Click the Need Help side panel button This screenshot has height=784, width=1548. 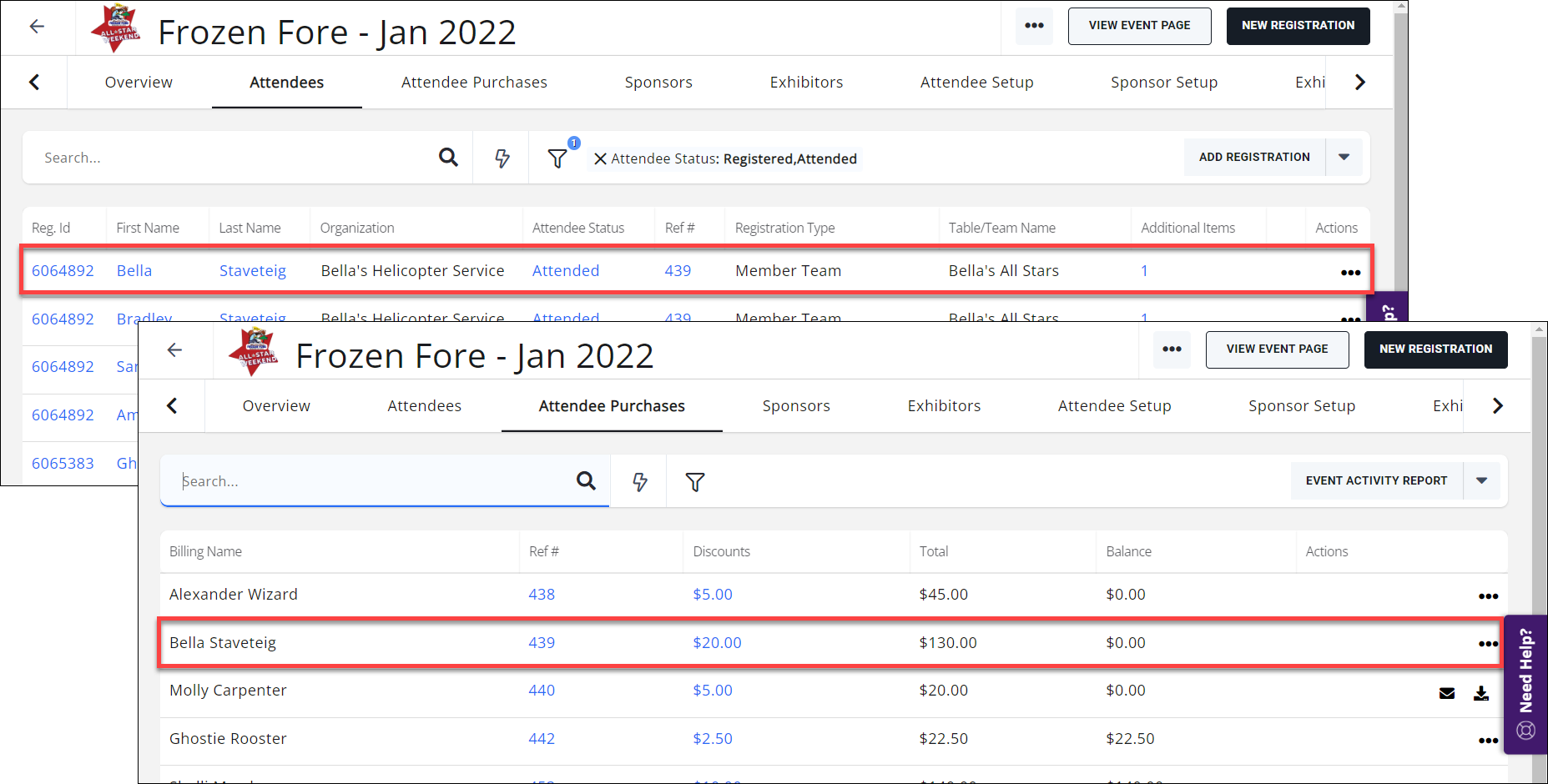tap(1525, 684)
